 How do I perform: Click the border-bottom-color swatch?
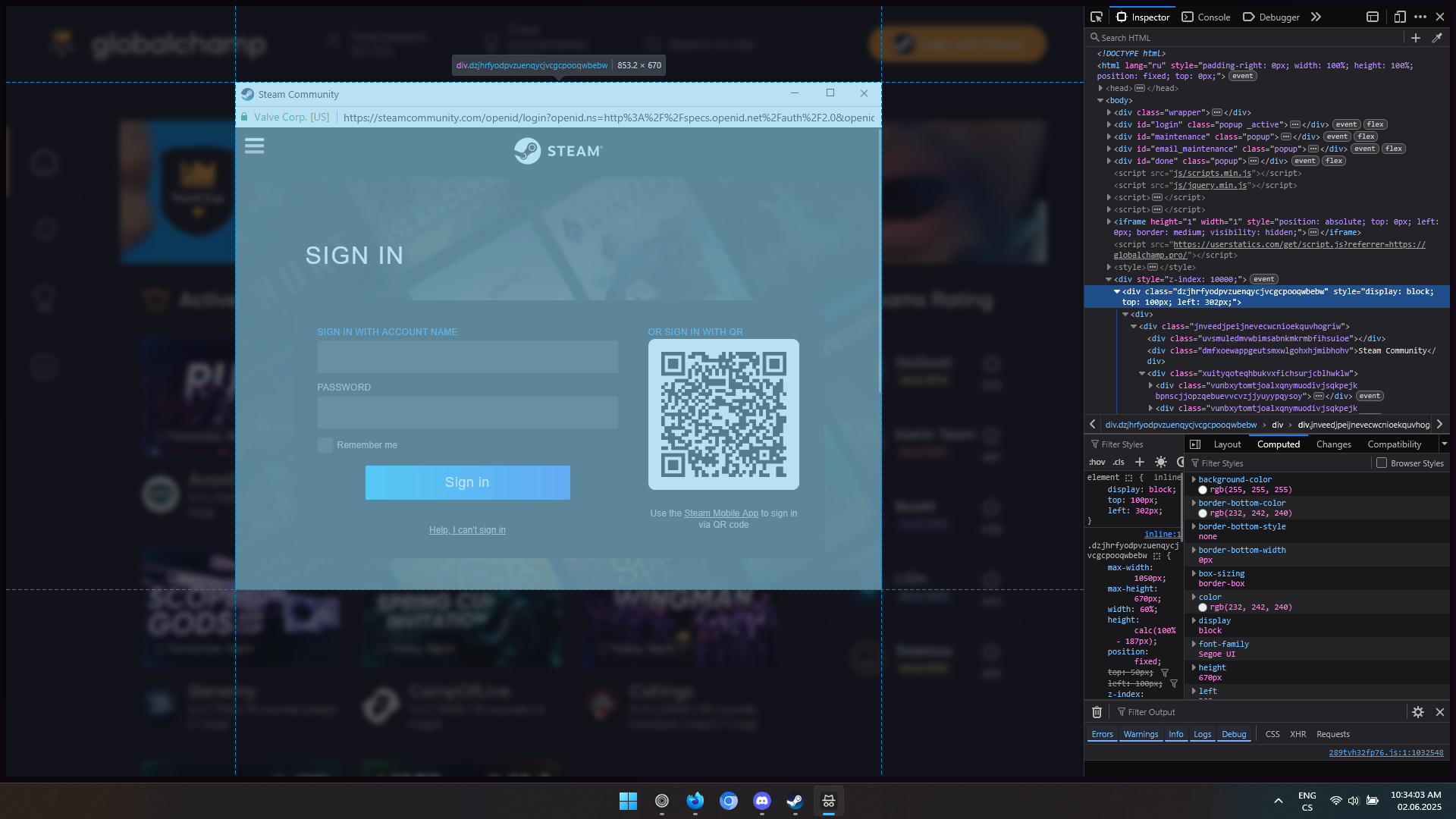tap(1203, 513)
